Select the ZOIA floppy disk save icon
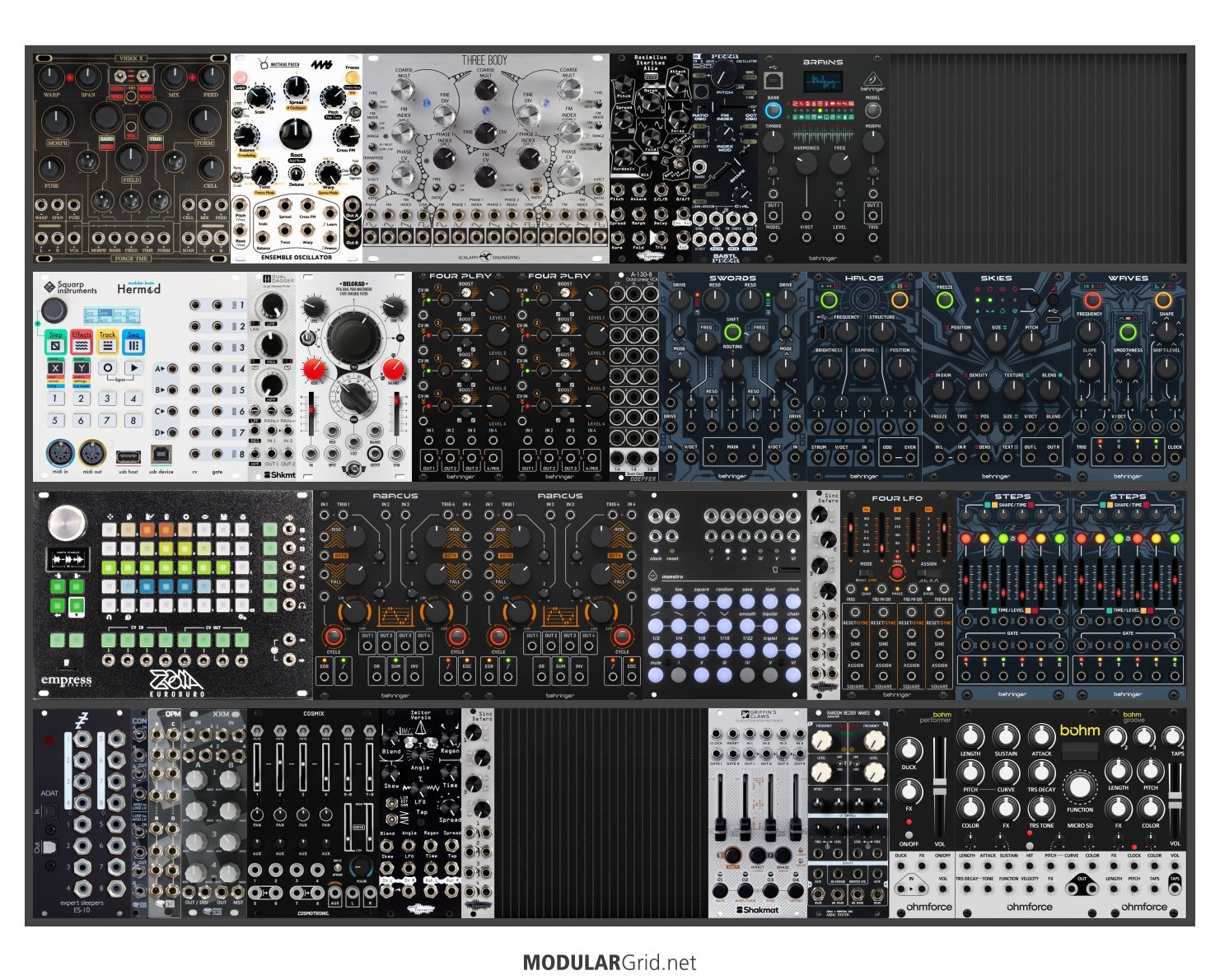Viewport: 1220px width, 980px height. point(223,517)
